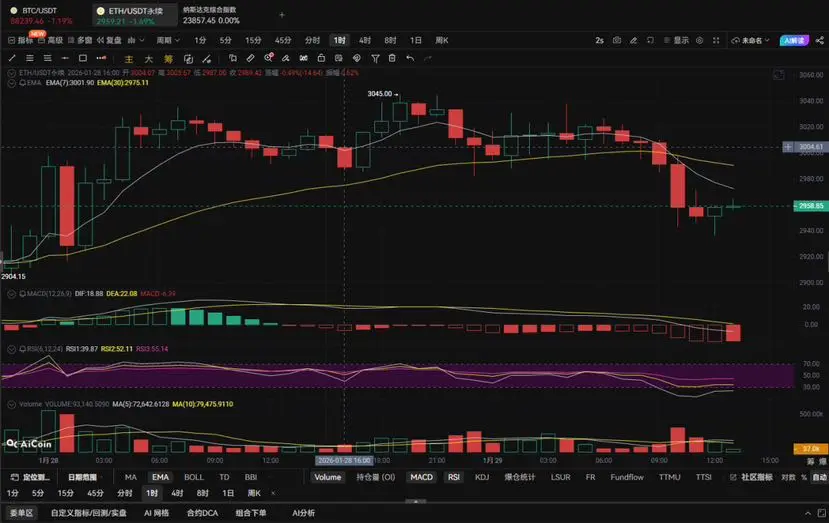
Task: Toggle the MACD indicator button
Action: click(421, 477)
